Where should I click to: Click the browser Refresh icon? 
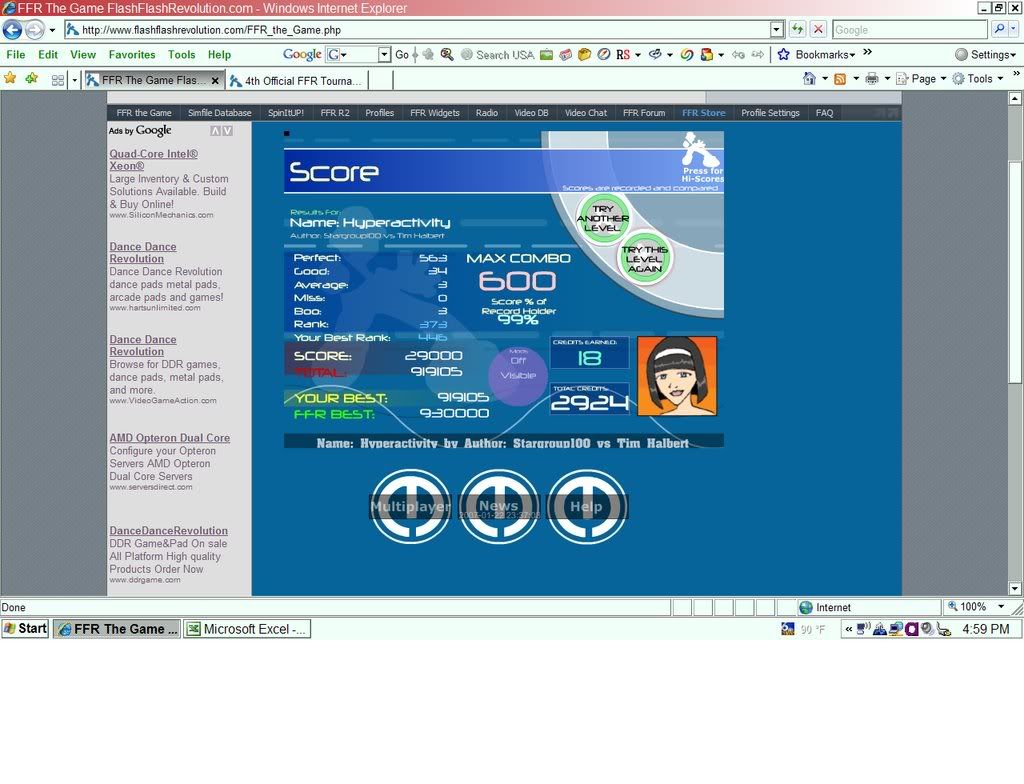point(797,30)
